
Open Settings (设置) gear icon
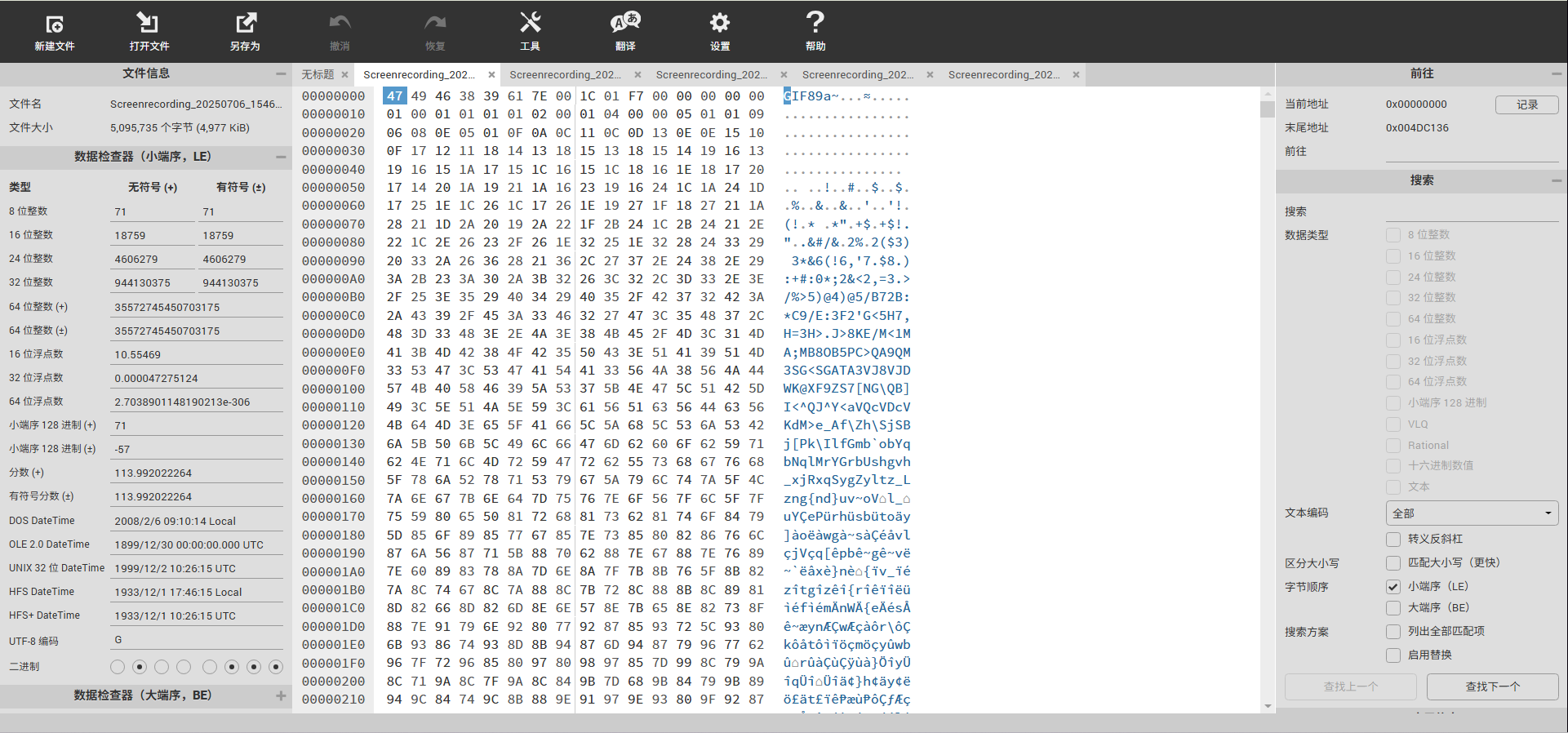(719, 31)
